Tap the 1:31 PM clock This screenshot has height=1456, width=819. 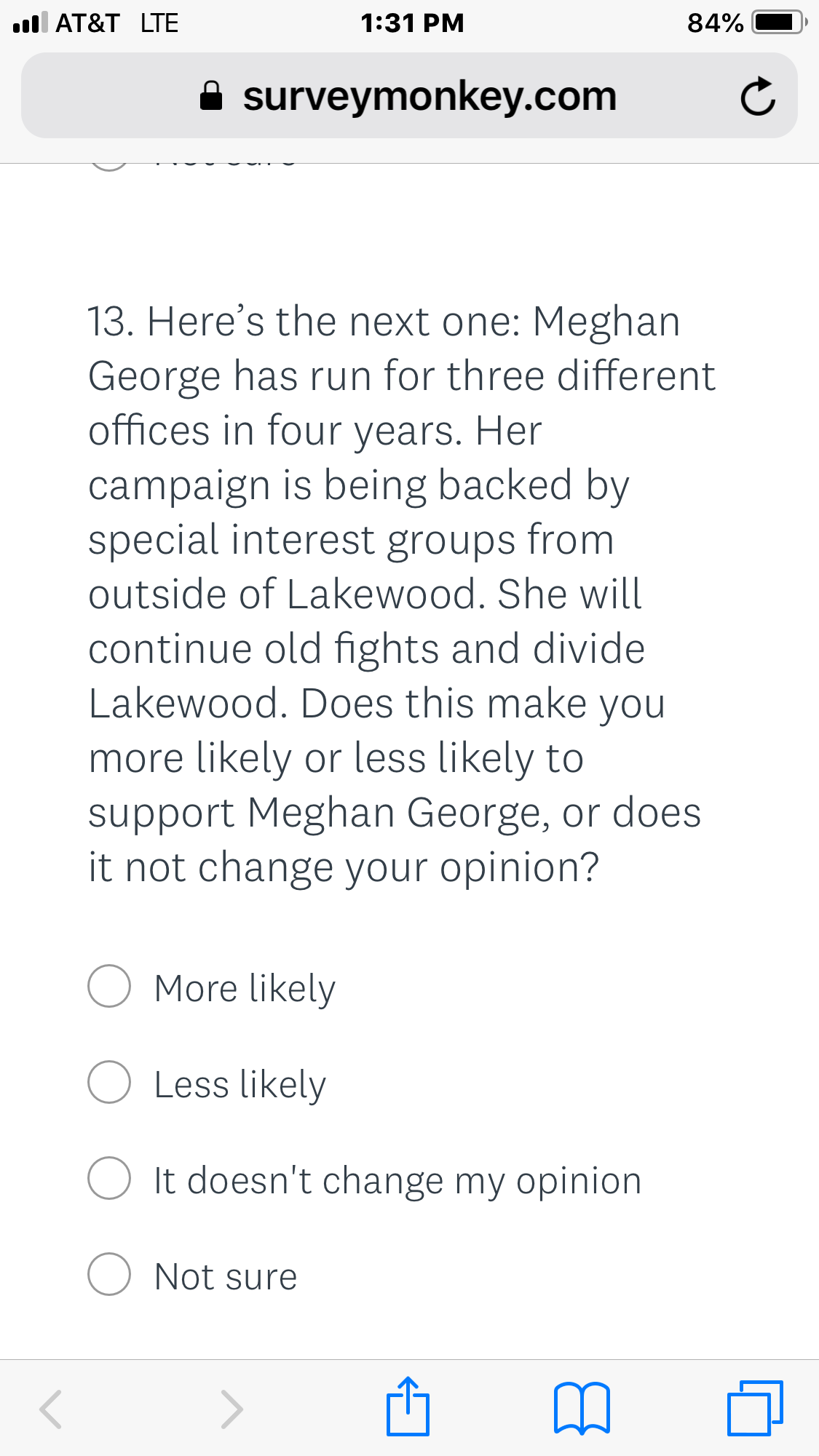pos(412,23)
